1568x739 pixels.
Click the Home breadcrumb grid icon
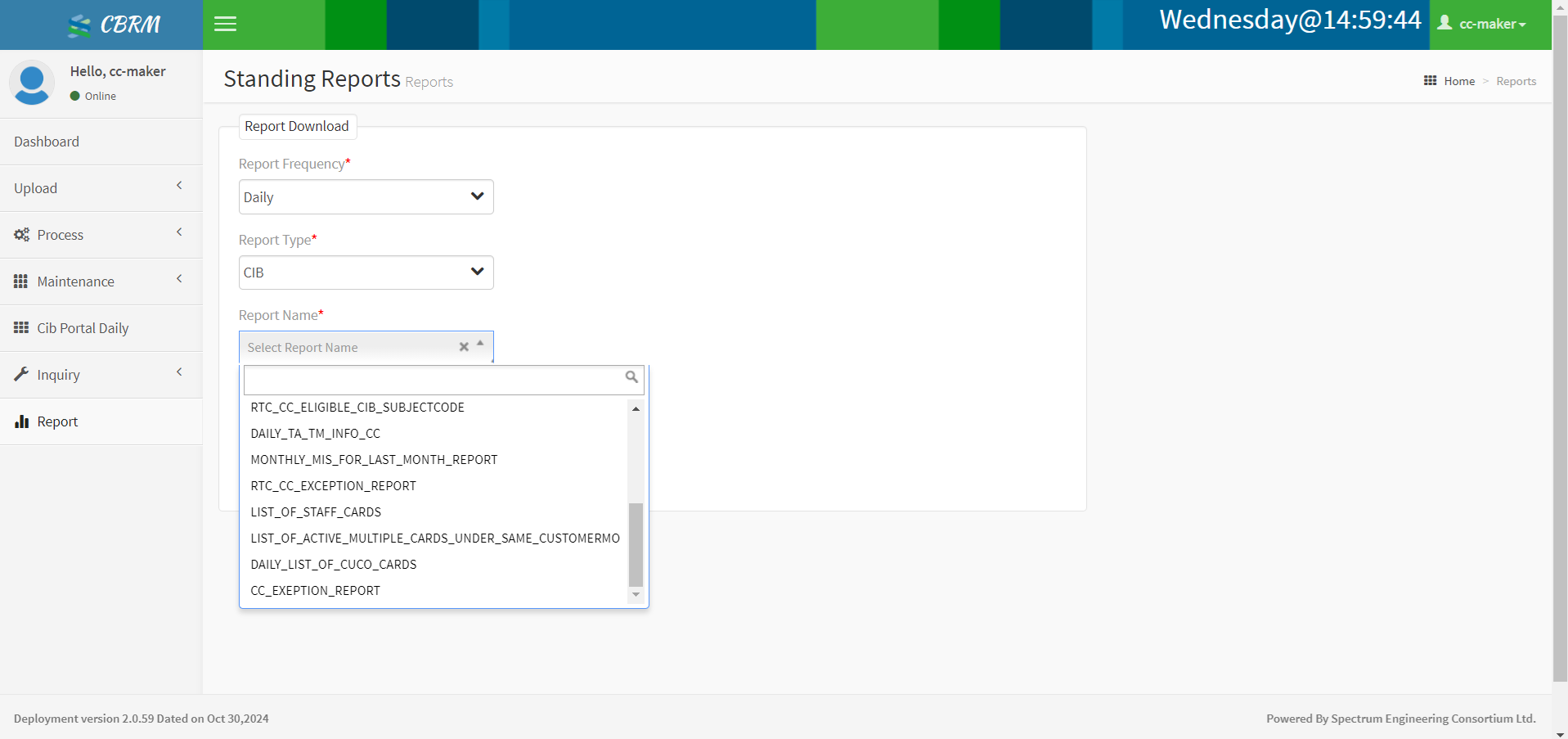[1430, 81]
